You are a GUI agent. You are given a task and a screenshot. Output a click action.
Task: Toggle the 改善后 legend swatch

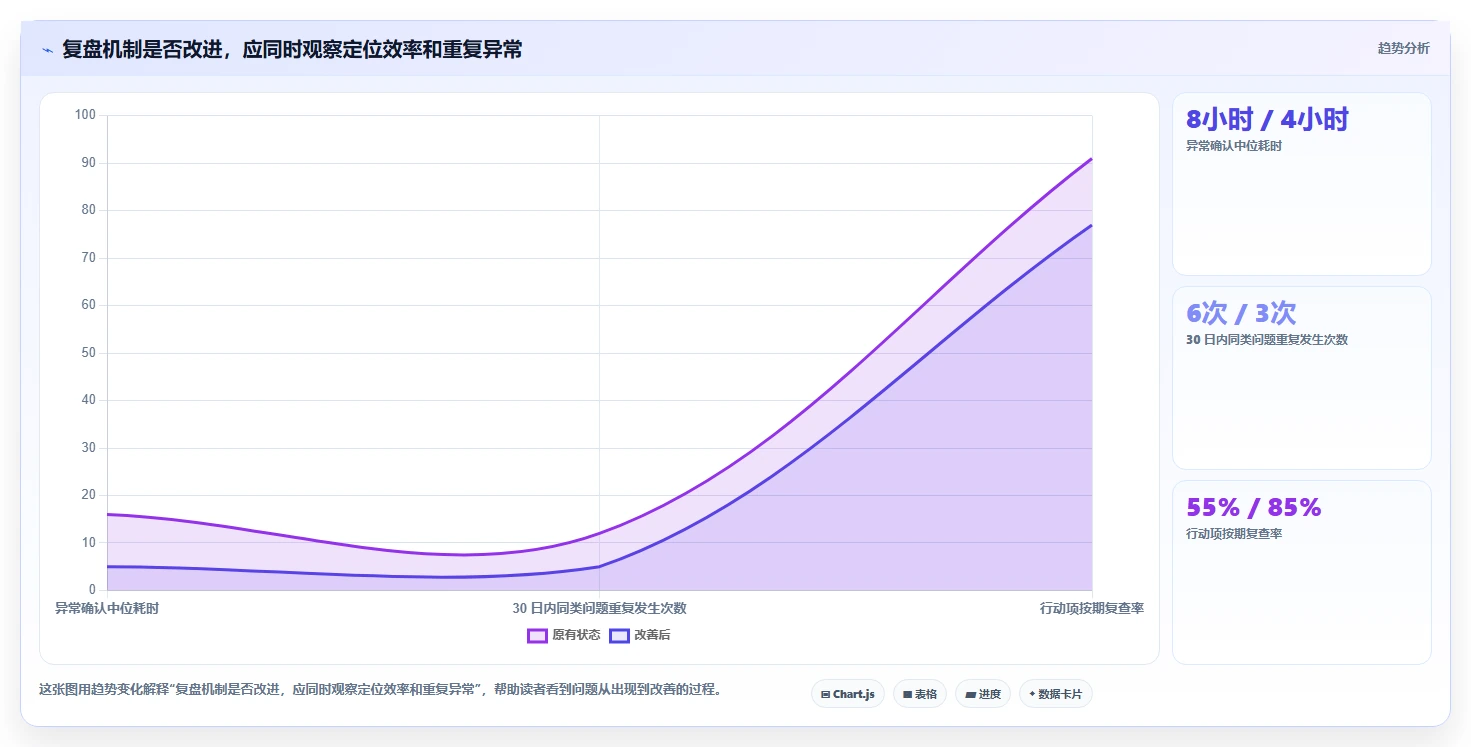coord(619,636)
